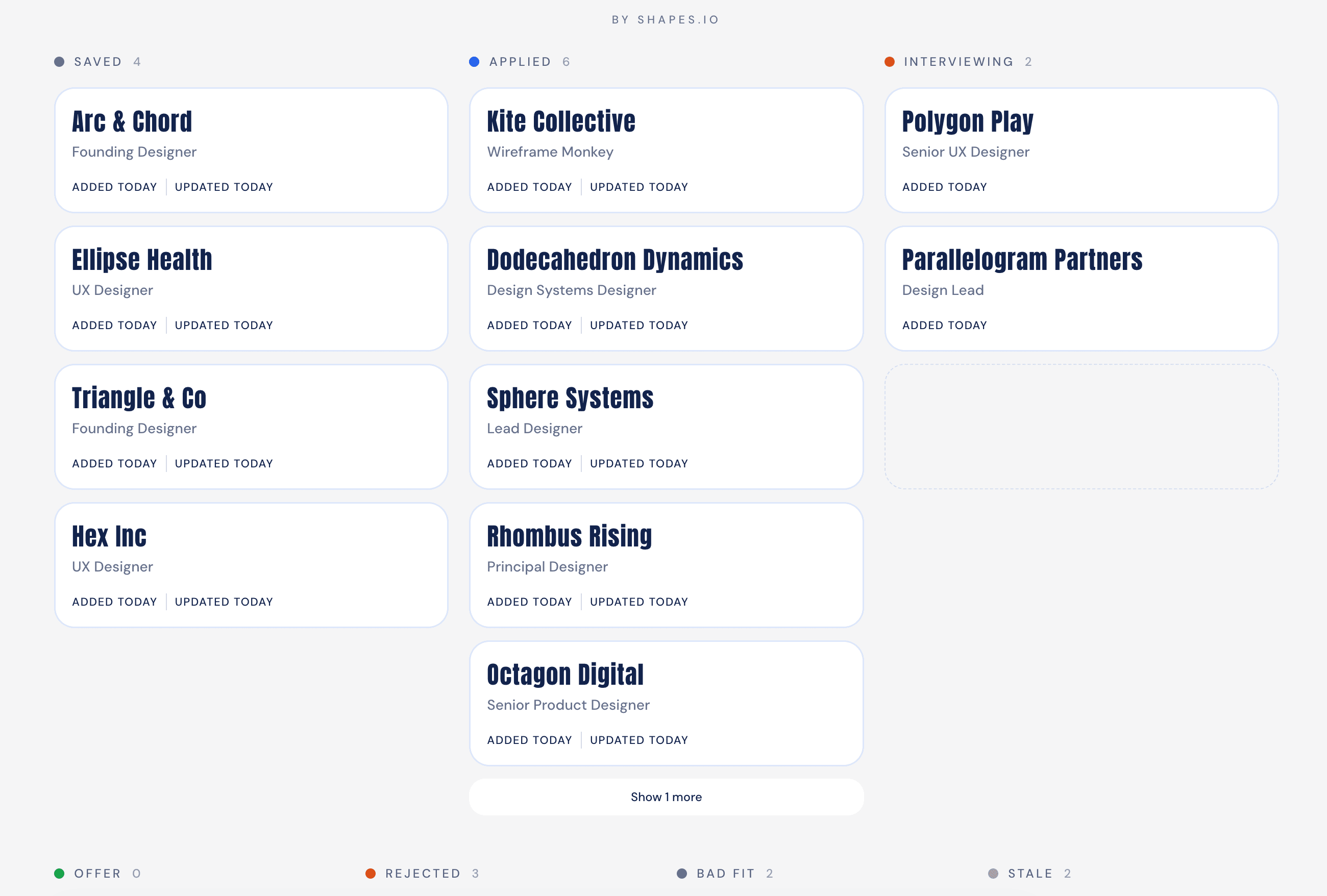
Task: Click the Design Lead role text
Action: (943, 290)
